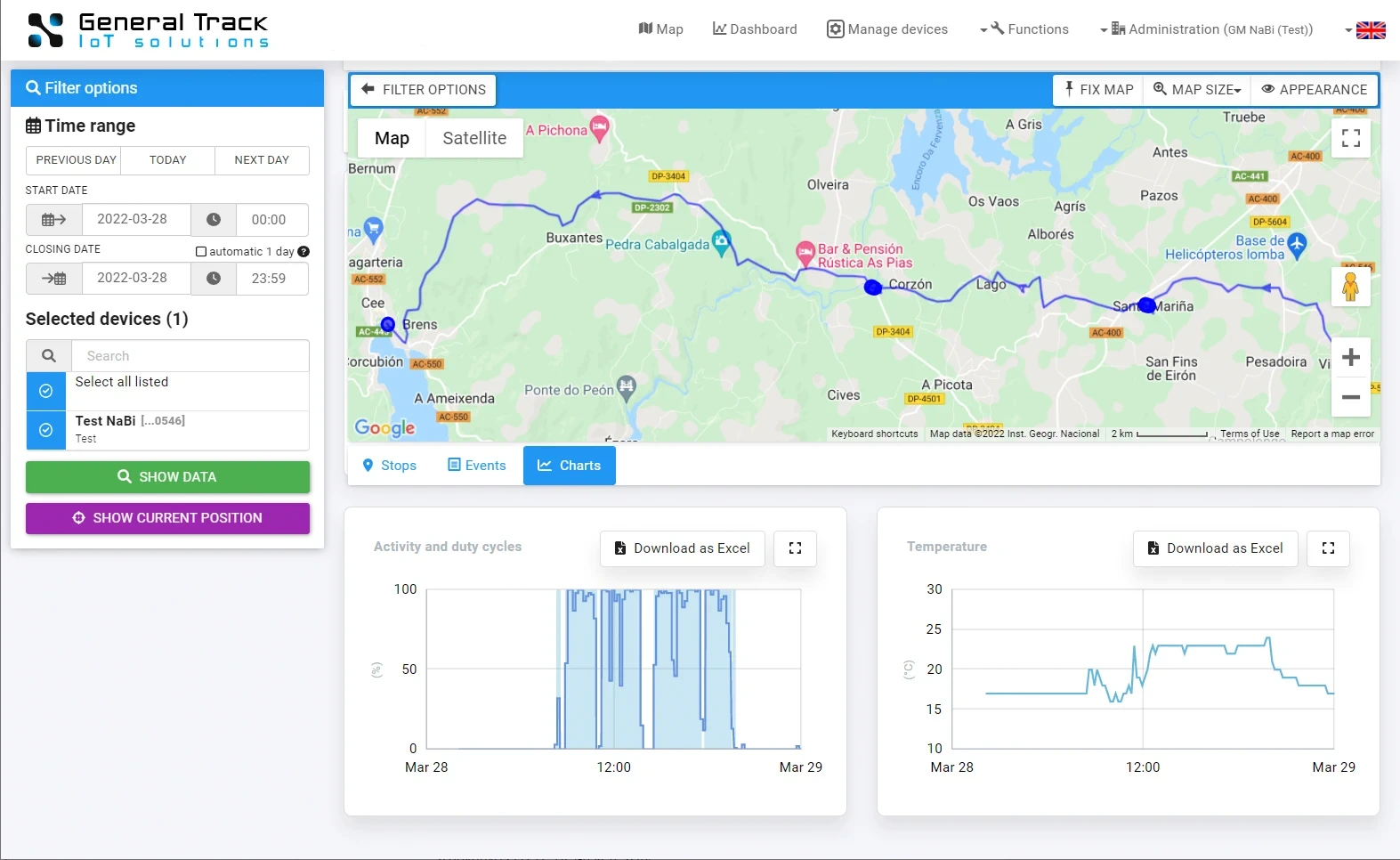1400x860 pixels.
Task: Open the MAP SIZE dropdown
Action: (x=1196, y=90)
